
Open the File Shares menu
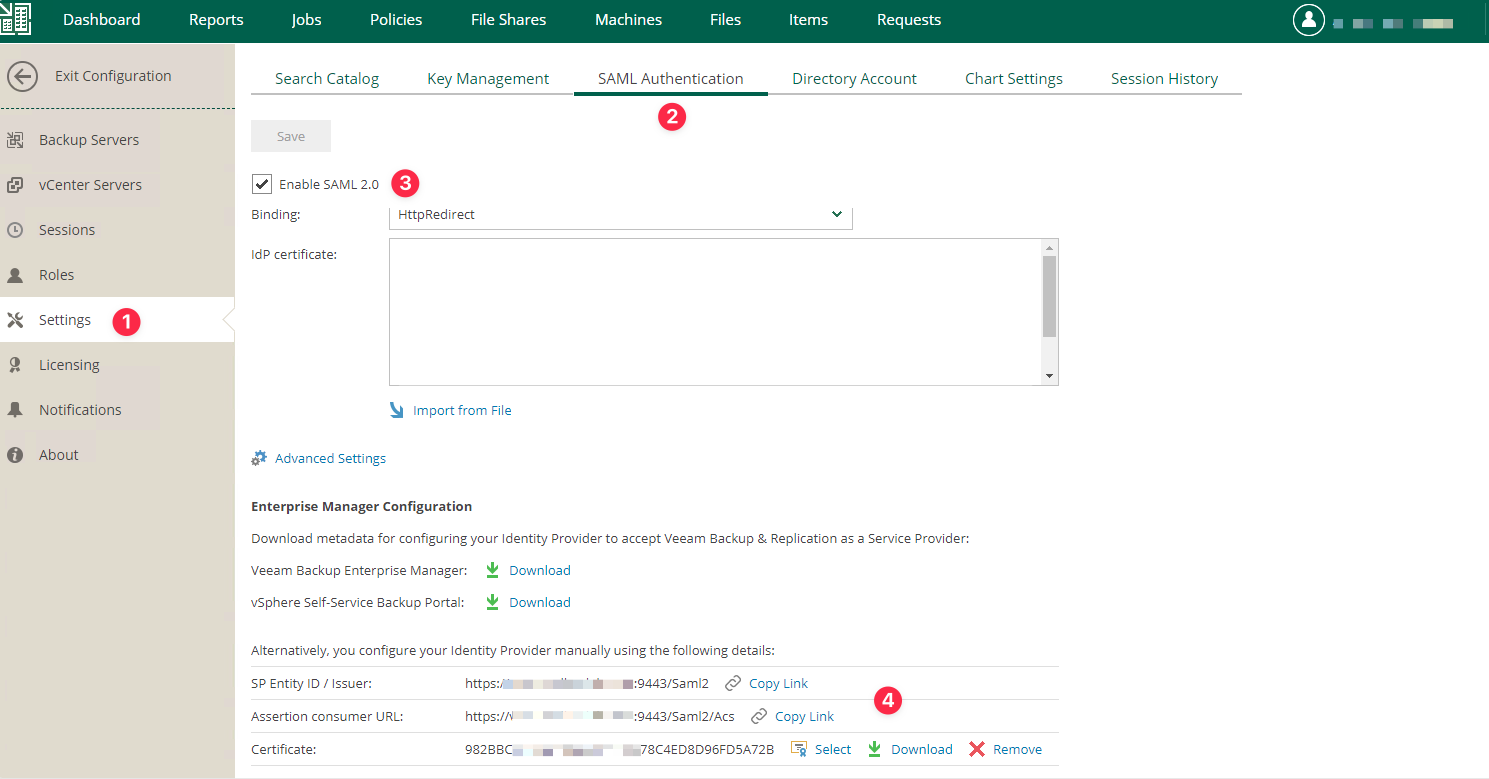click(x=508, y=20)
